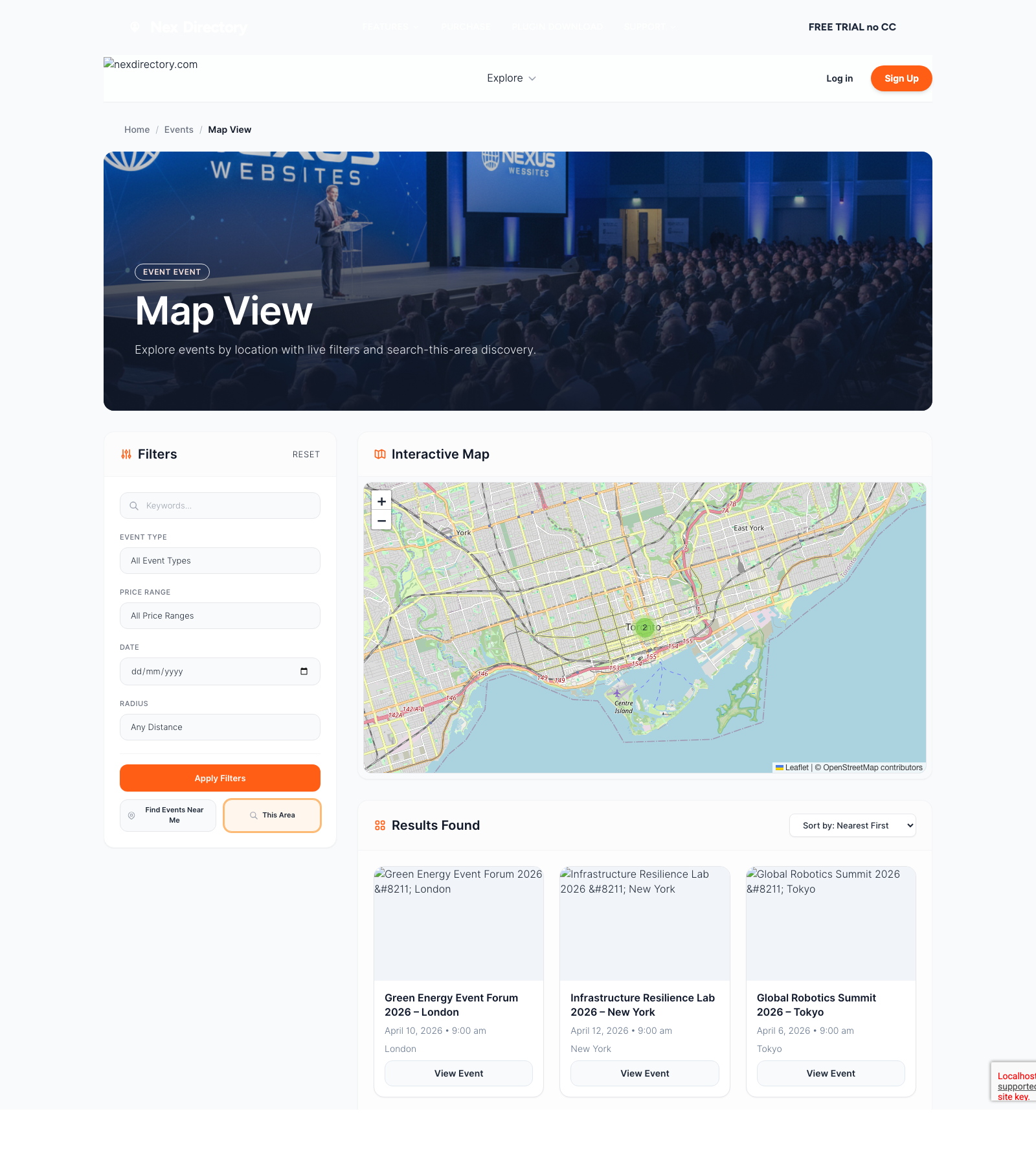Click inside the Keywords input field

220,505
